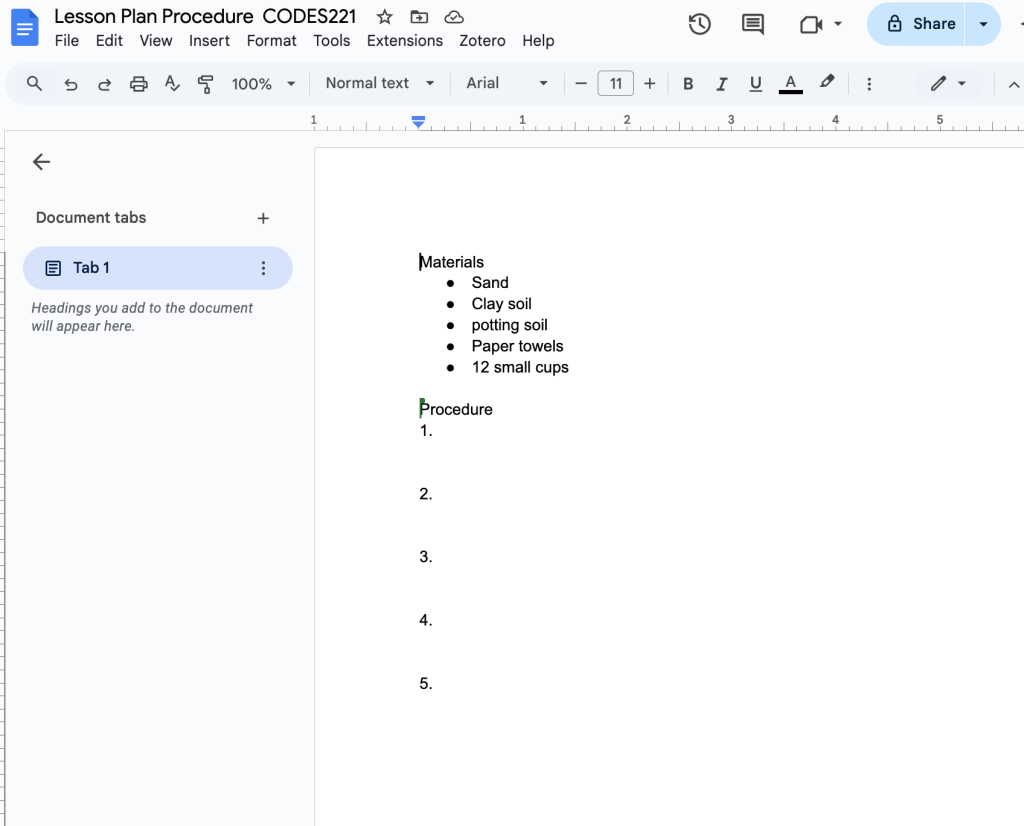Click the font size input field

615,84
